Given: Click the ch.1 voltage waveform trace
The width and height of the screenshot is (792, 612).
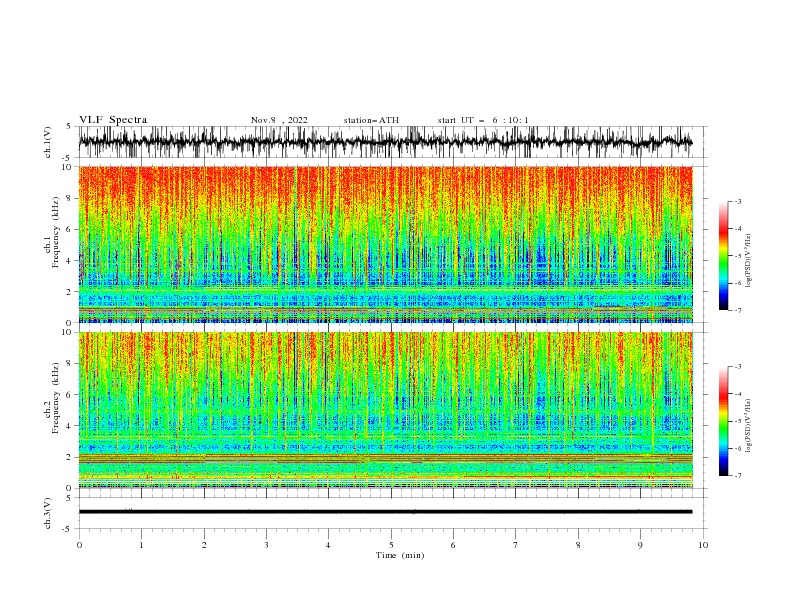Looking at the screenshot, I should click(x=385, y=142).
